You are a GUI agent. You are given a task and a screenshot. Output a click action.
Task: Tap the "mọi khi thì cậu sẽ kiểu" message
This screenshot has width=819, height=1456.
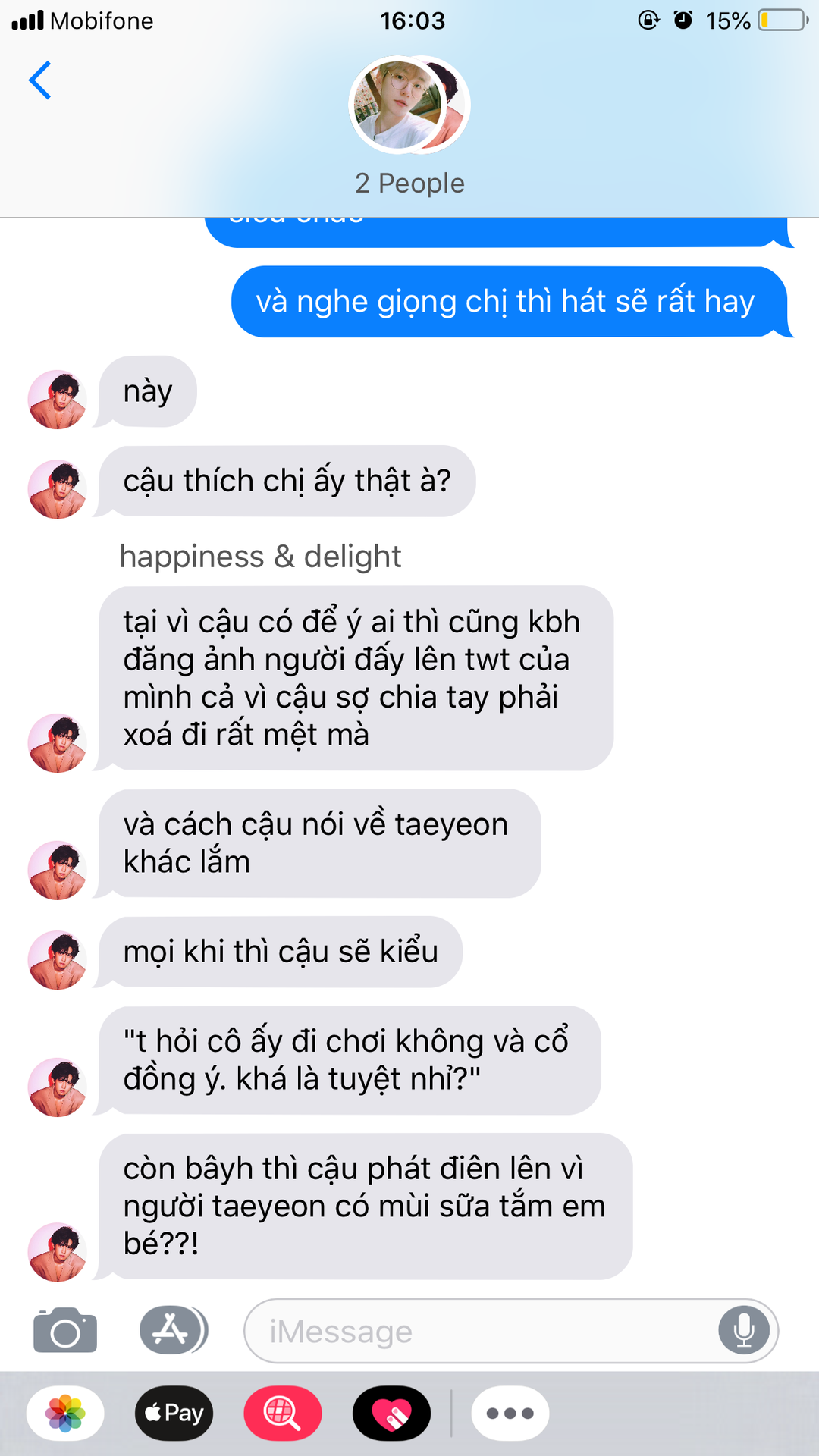tap(281, 952)
